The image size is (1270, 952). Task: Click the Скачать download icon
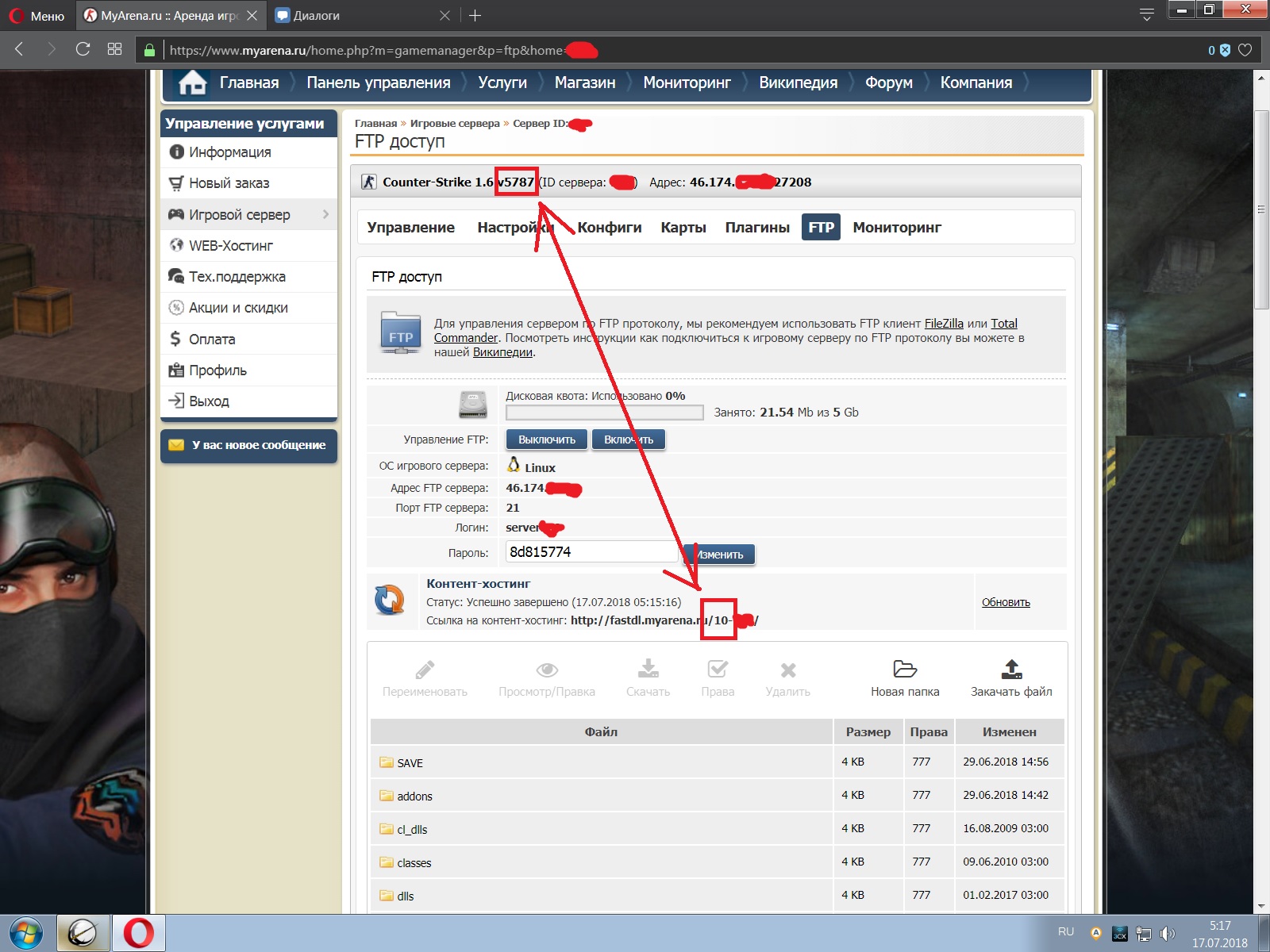[648, 669]
